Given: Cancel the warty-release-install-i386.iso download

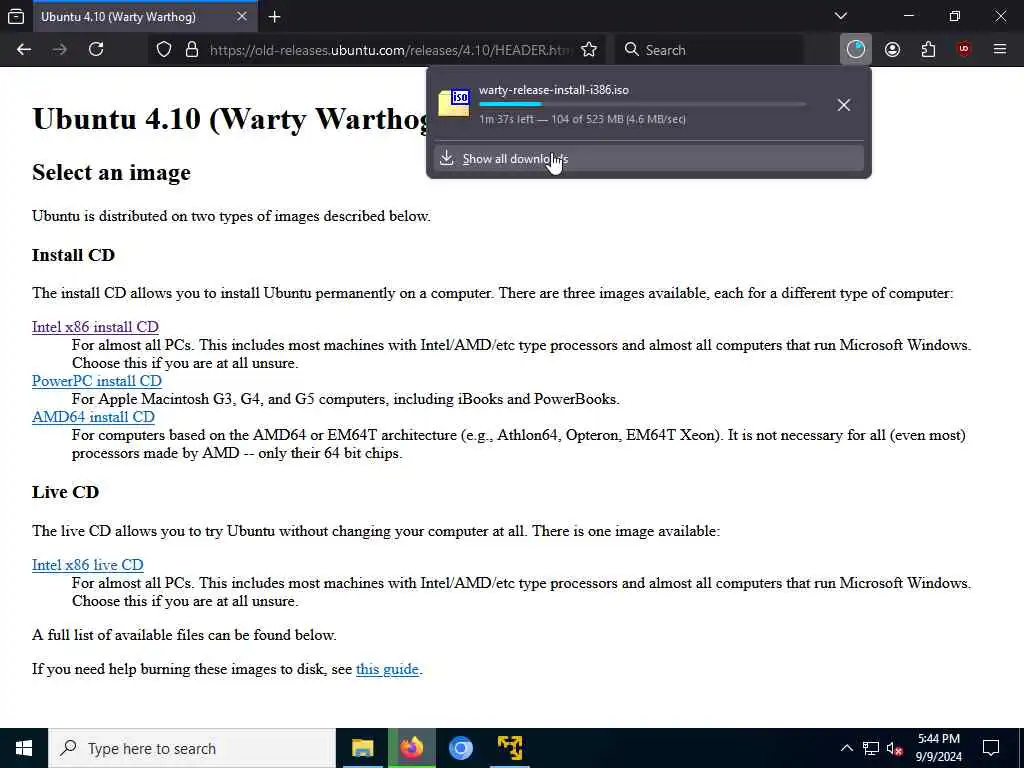Looking at the screenshot, I should pyautogui.click(x=844, y=105).
